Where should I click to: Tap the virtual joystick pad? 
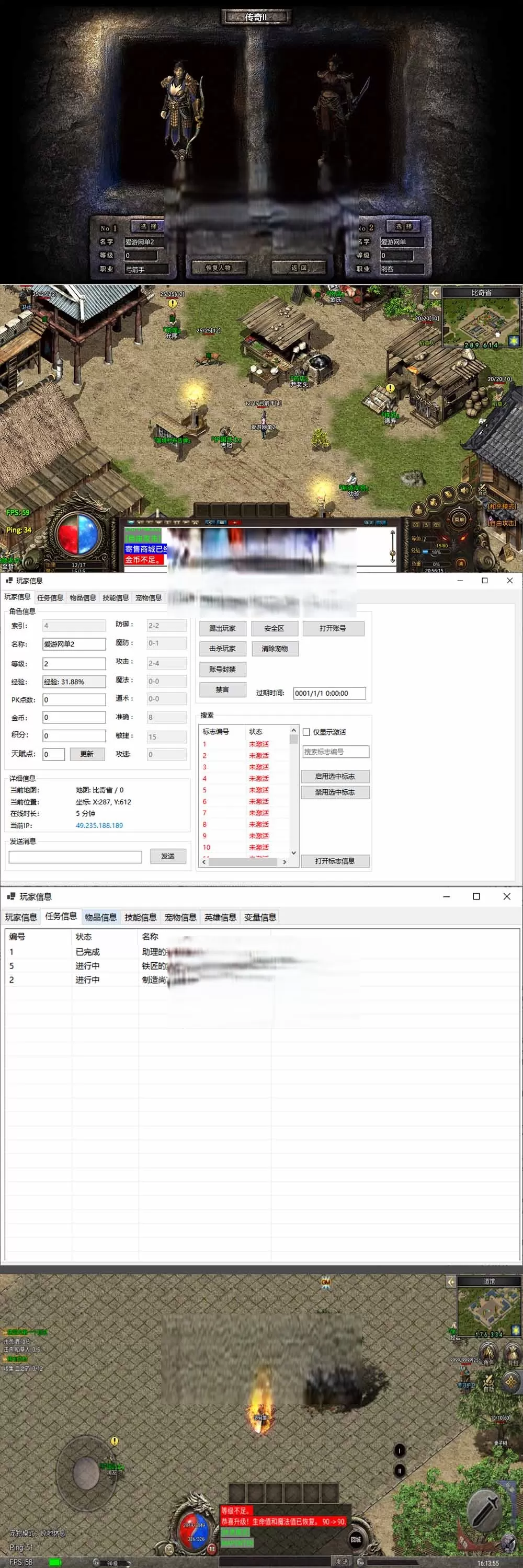[86, 1473]
